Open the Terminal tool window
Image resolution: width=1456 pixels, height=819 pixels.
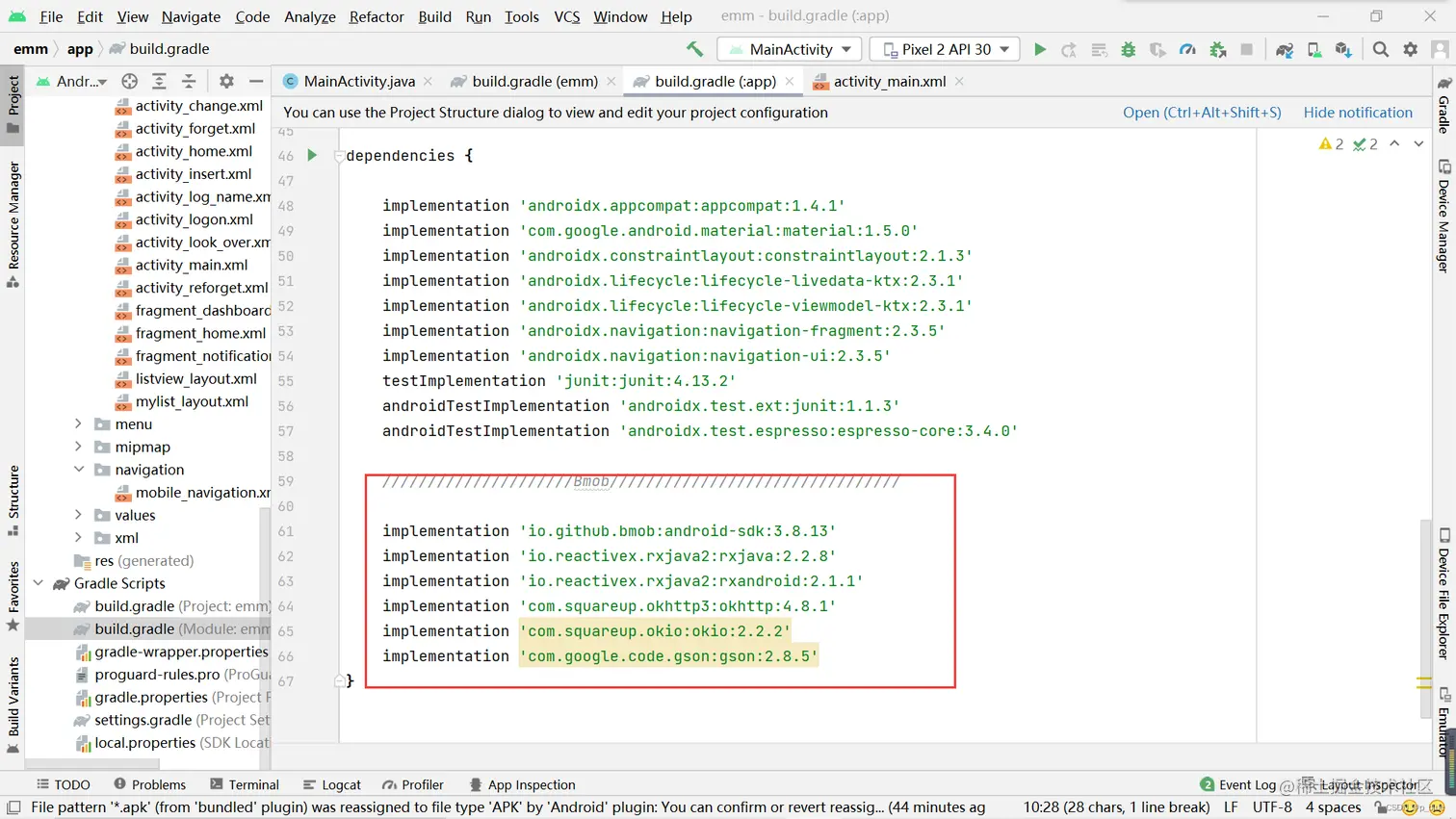[x=245, y=784]
